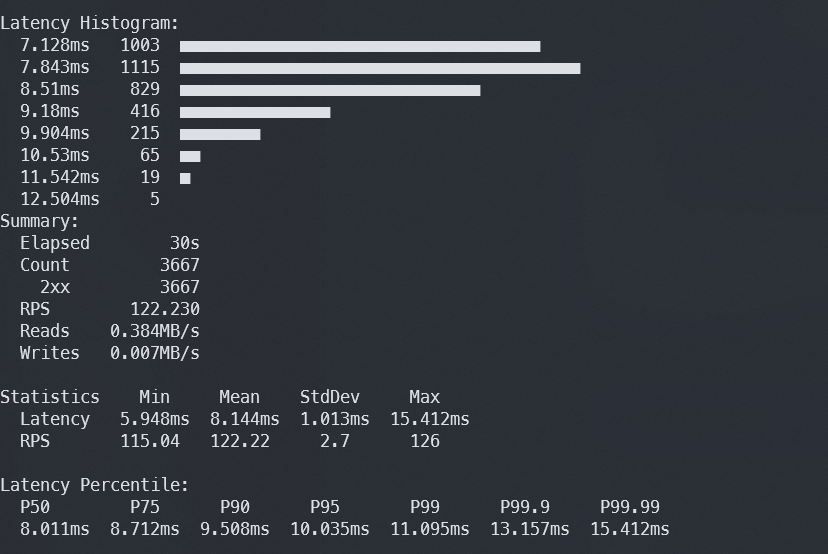The width and height of the screenshot is (828, 554).
Task: Click the "Summary:" heading
Action: pyautogui.click(x=40, y=221)
